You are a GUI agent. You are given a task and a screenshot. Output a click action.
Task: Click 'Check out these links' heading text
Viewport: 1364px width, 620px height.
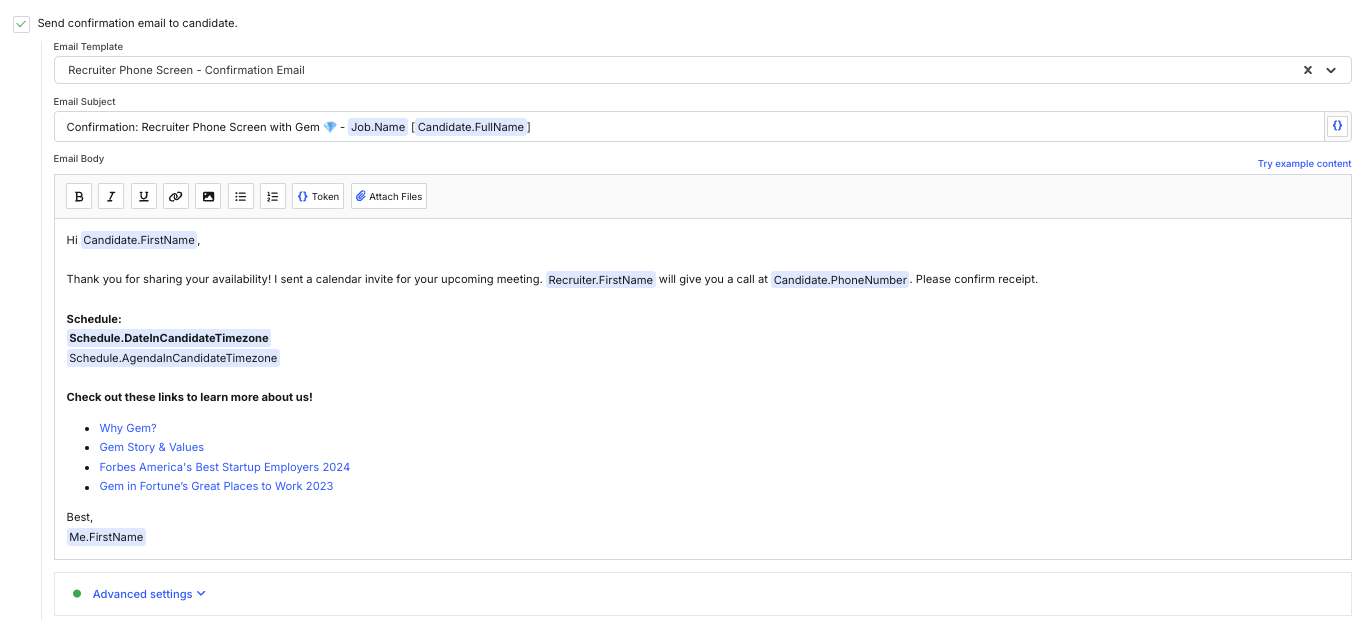pyautogui.click(x=190, y=397)
